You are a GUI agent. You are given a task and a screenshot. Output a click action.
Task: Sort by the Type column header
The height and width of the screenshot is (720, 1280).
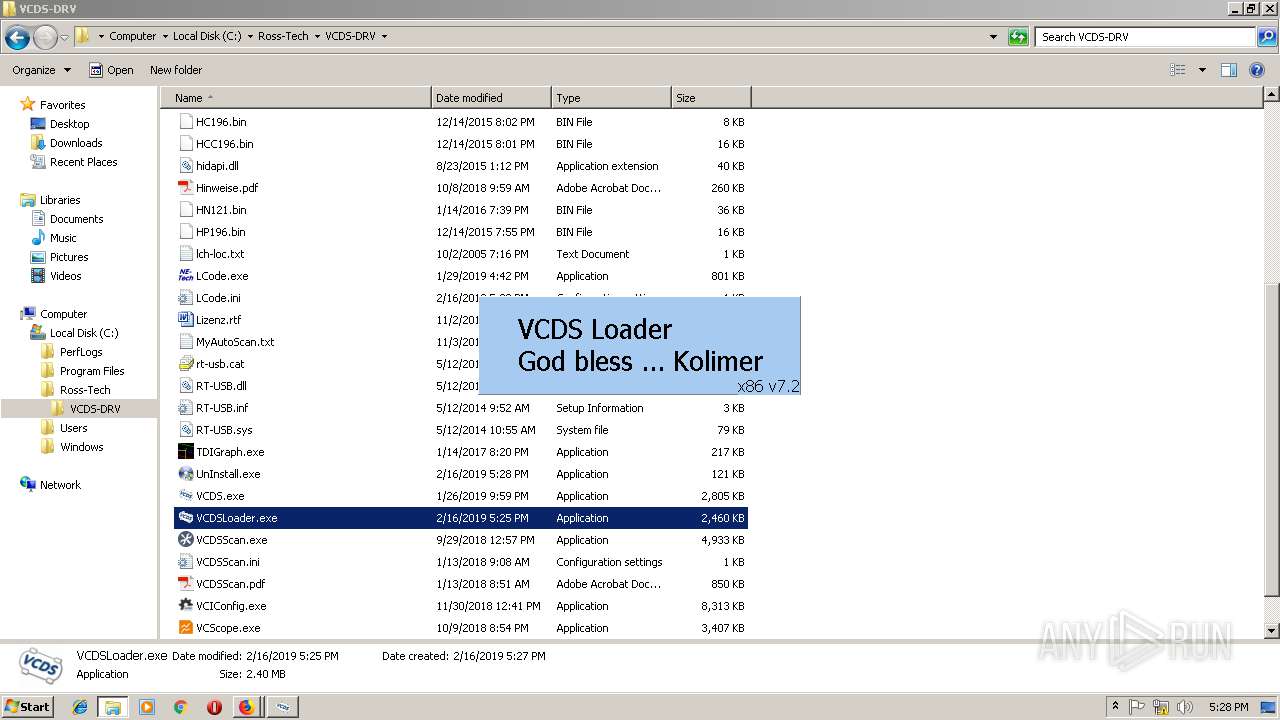(611, 98)
